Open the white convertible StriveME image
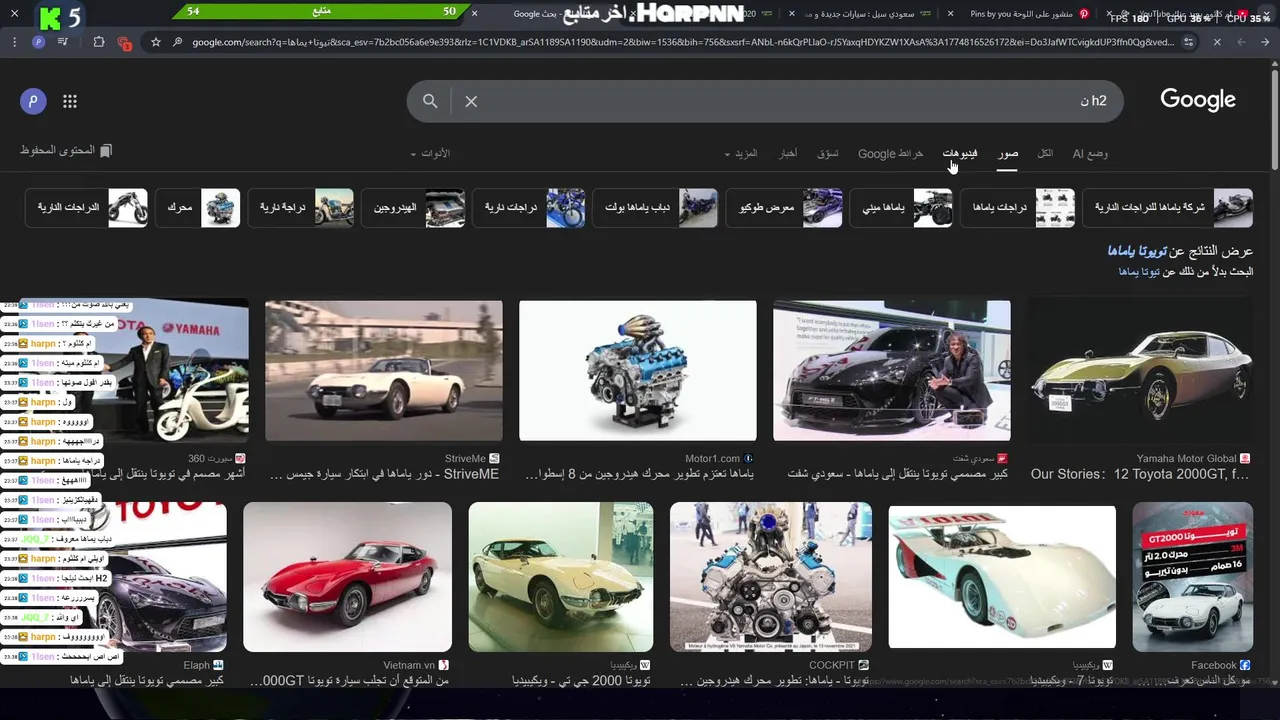 point(384,371)
